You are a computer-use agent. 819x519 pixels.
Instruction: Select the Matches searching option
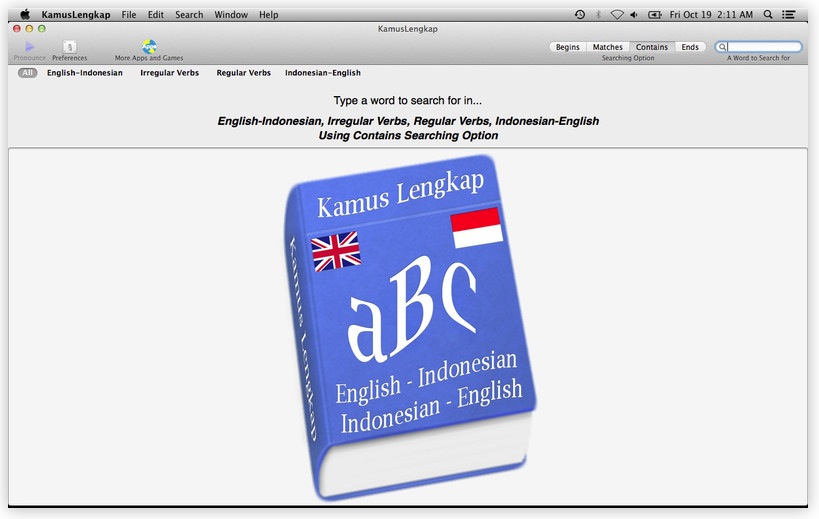[607, 47]
